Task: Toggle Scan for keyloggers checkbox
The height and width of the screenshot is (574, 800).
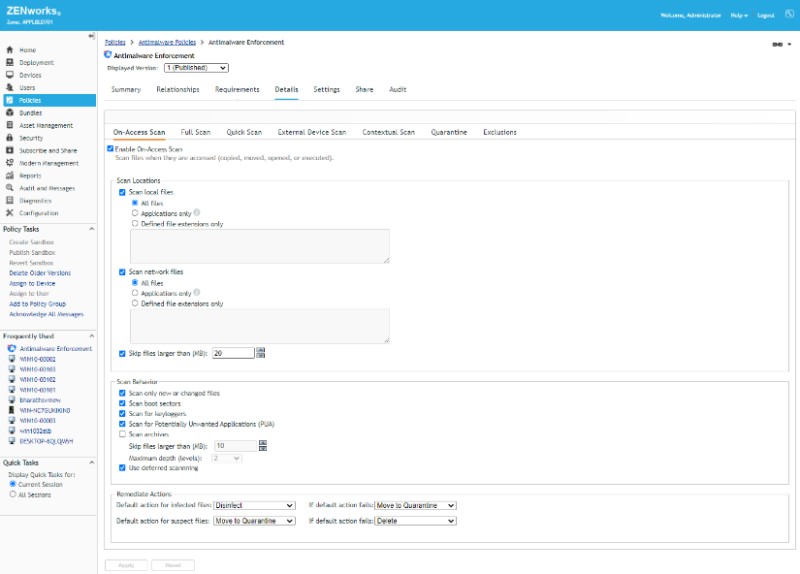Action: pyautogui.click(x=122, y=413)
